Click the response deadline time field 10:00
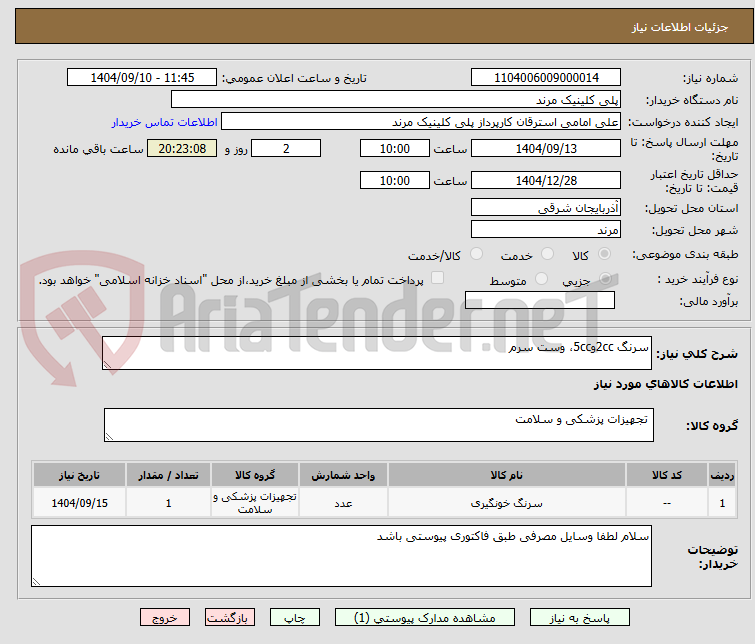 (395, 148)
